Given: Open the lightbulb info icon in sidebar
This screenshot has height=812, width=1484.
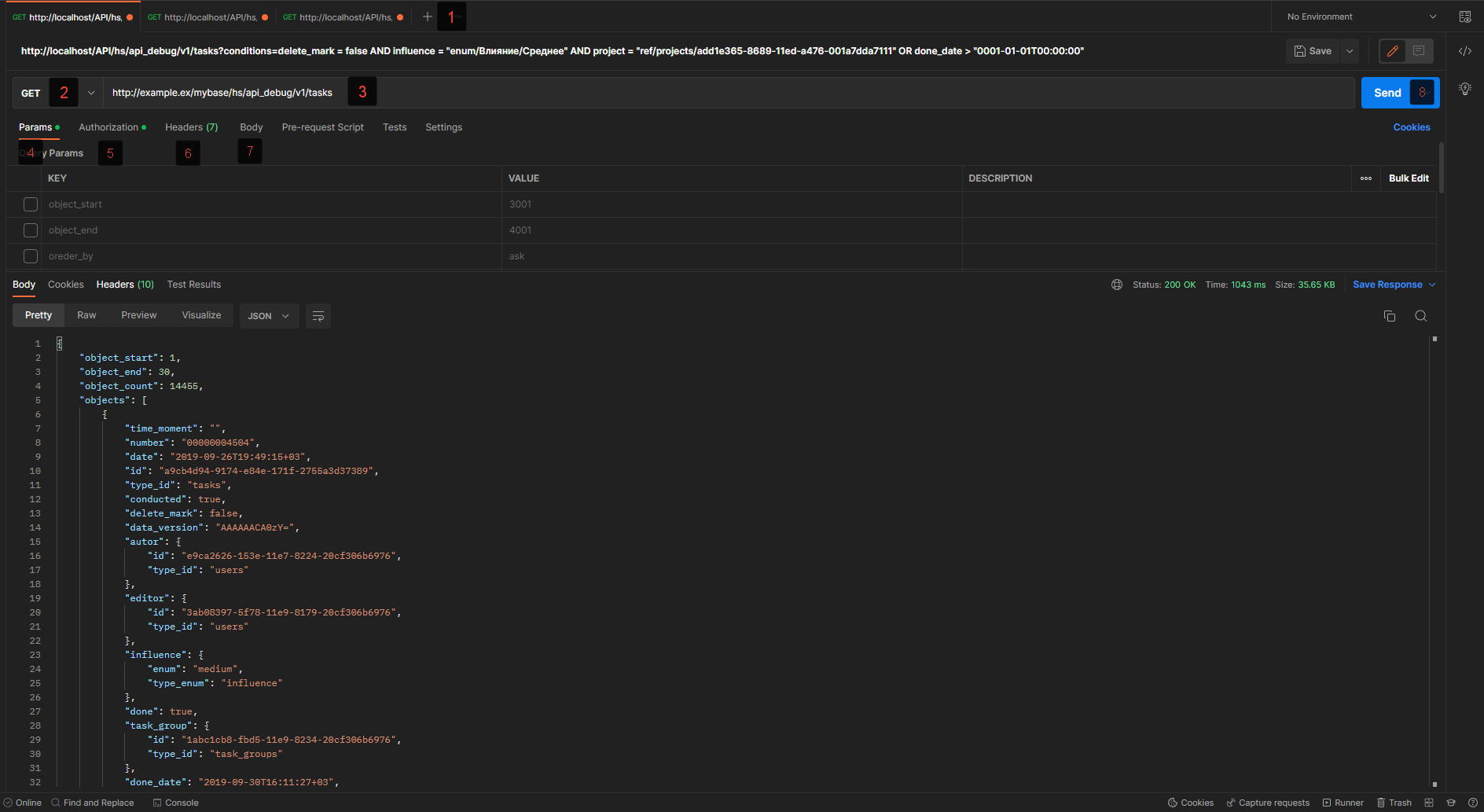Looking at the screenshot, I should pyautogui.click(x=1465, y=89).
